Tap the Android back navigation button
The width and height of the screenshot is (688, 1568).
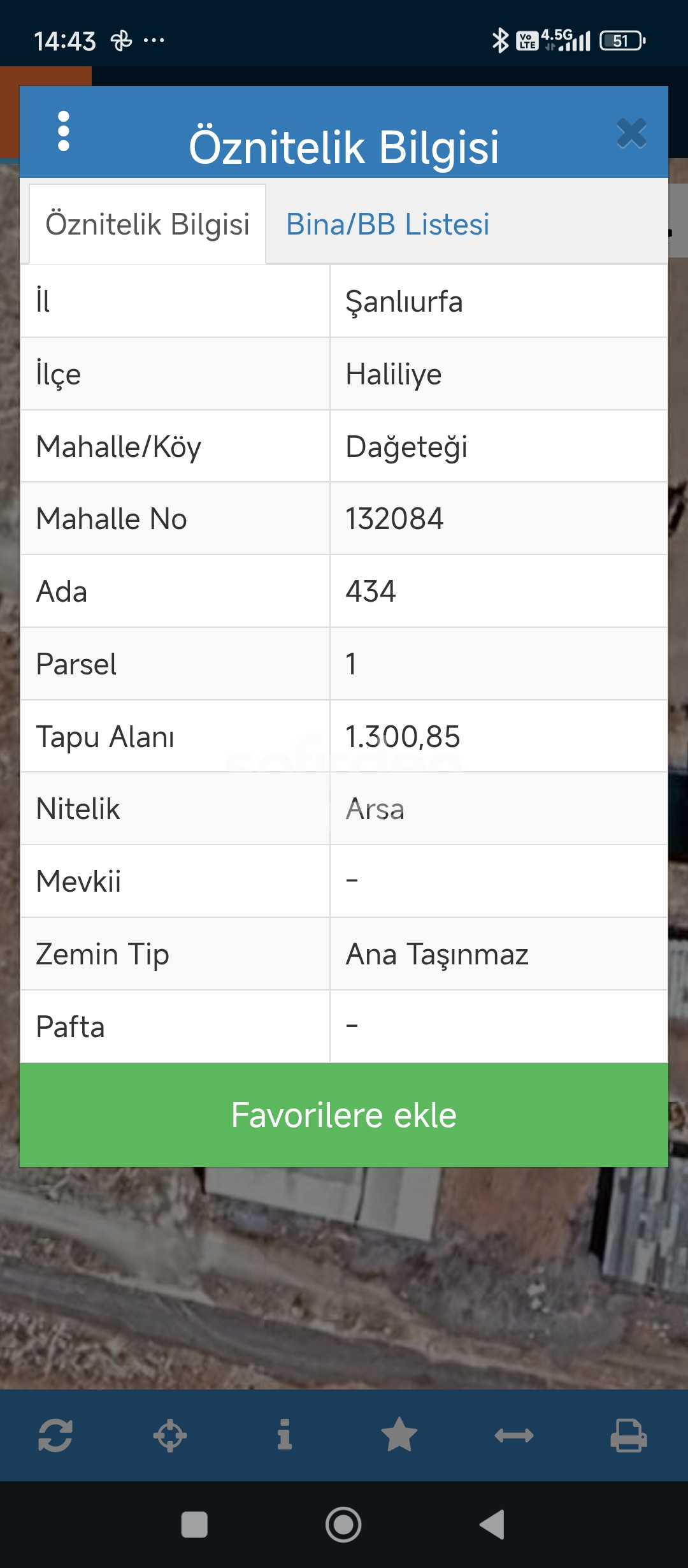click(492, 1525)
